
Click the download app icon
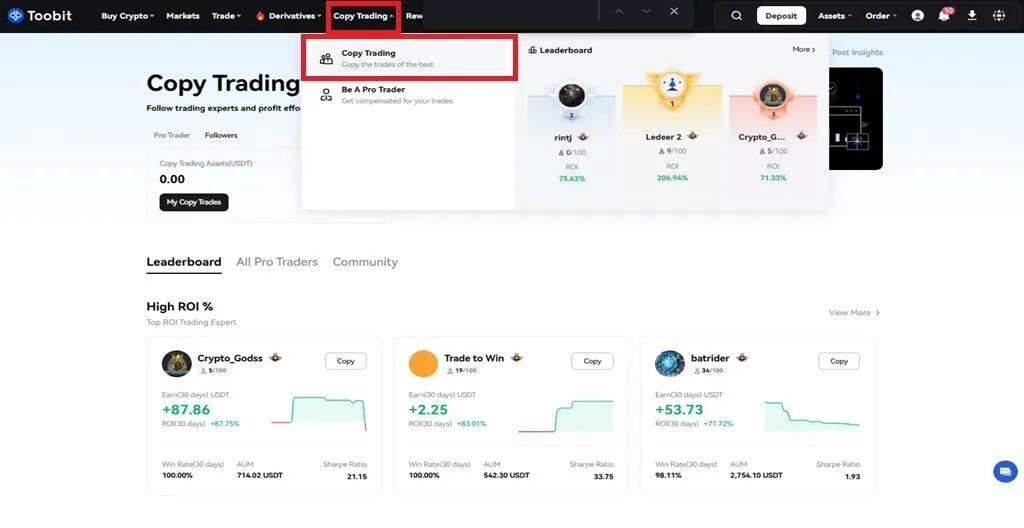972,15
